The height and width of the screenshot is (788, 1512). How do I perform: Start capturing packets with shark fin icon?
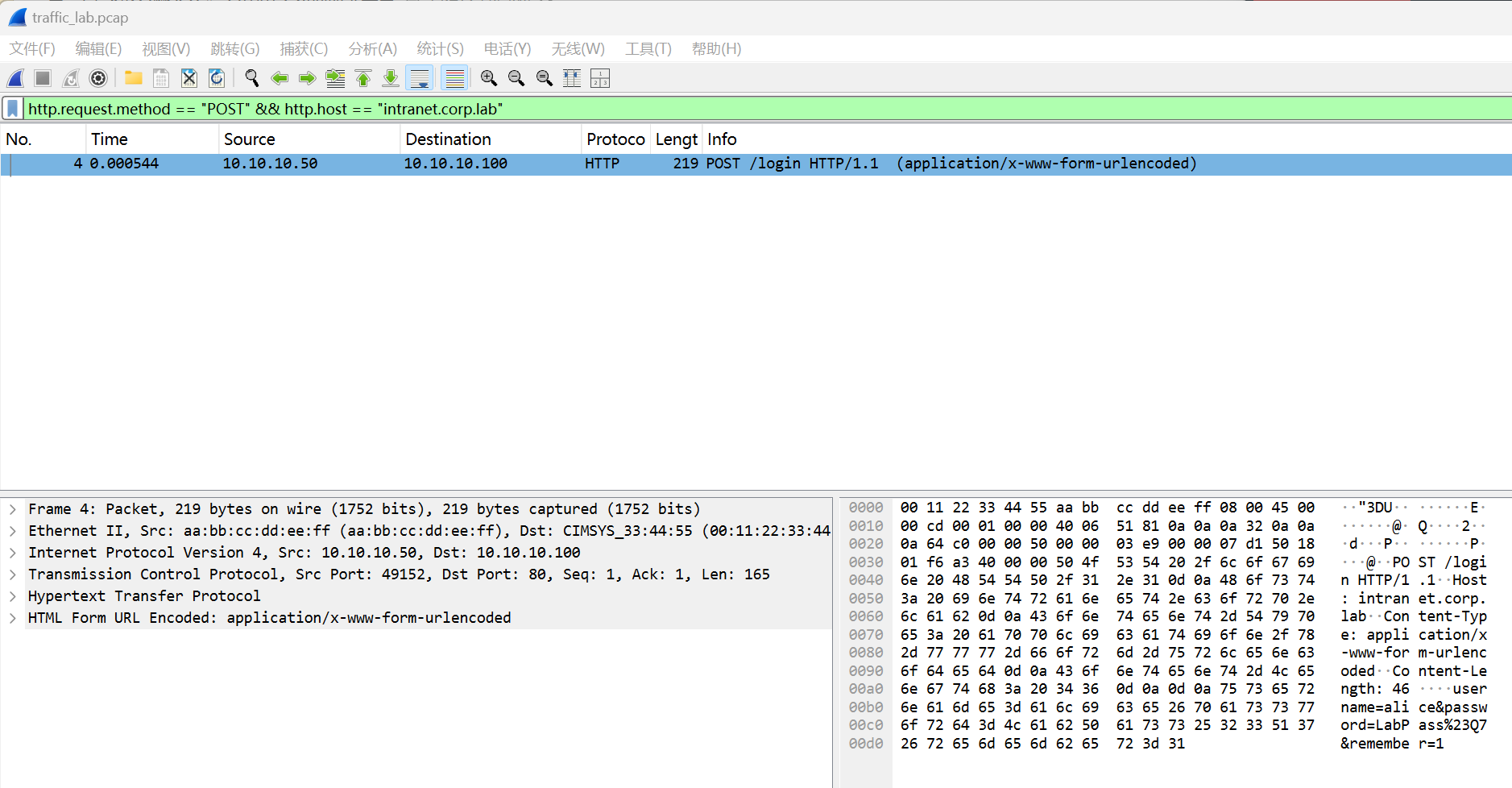coord(15,78)
